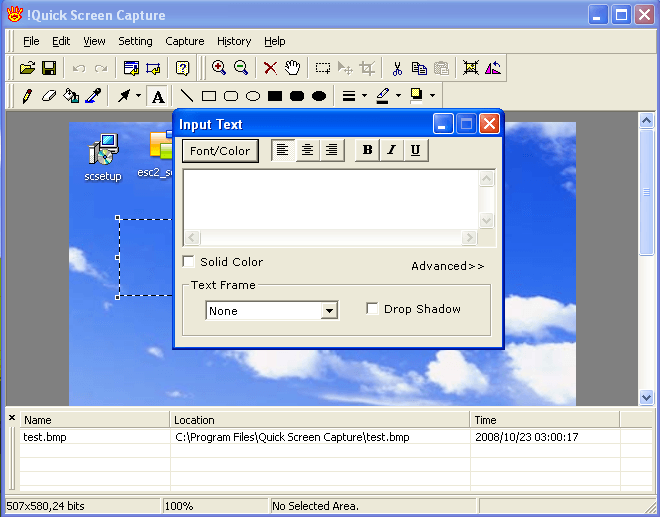Click the Font/Color button

[x=220, y=151]
